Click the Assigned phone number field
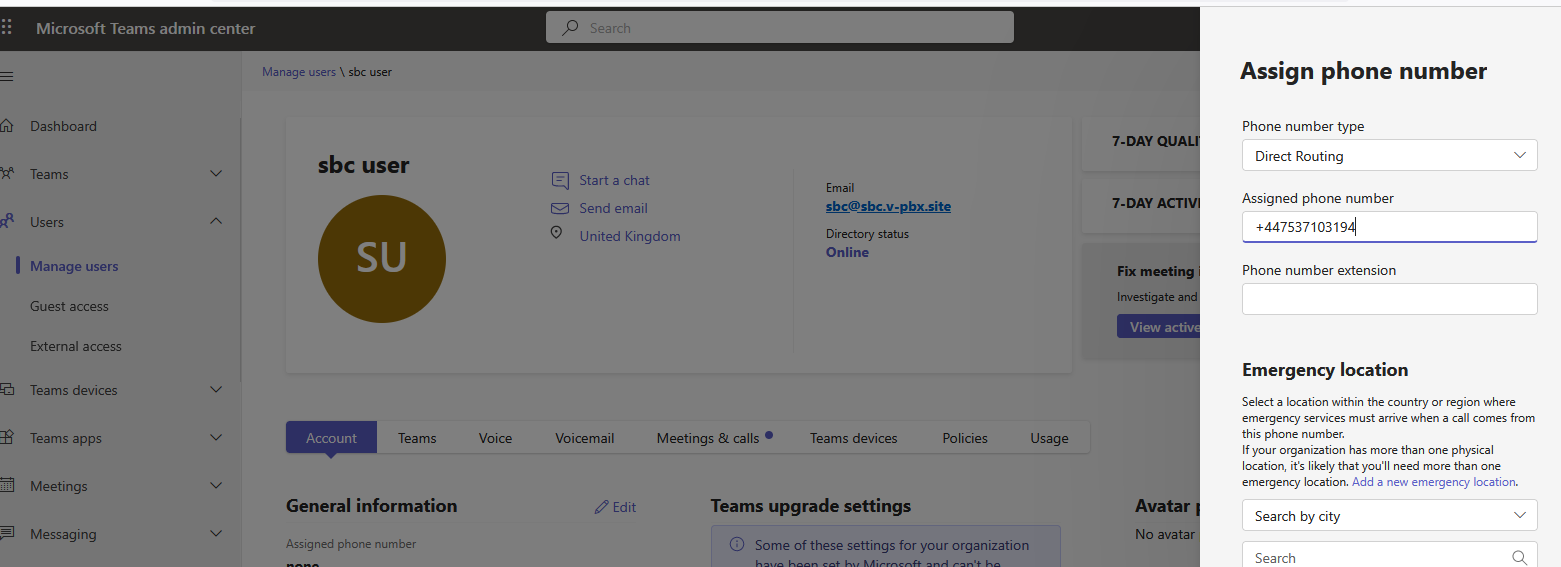This screenshot has height=567, width=1561. coord(1389,227)
